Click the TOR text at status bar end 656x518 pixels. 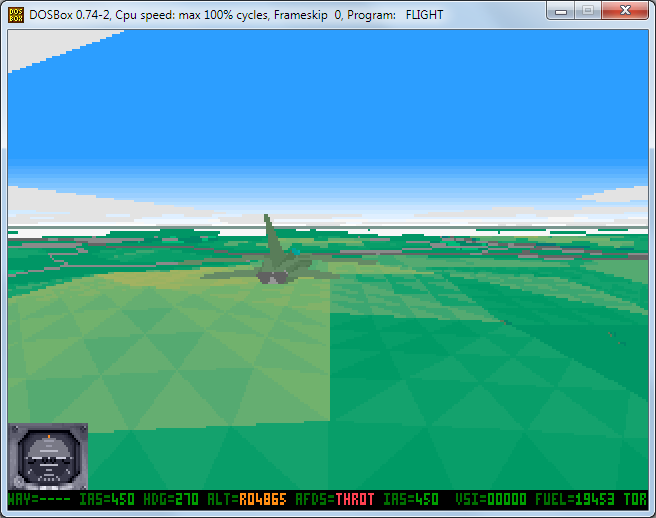pos(635,499)
